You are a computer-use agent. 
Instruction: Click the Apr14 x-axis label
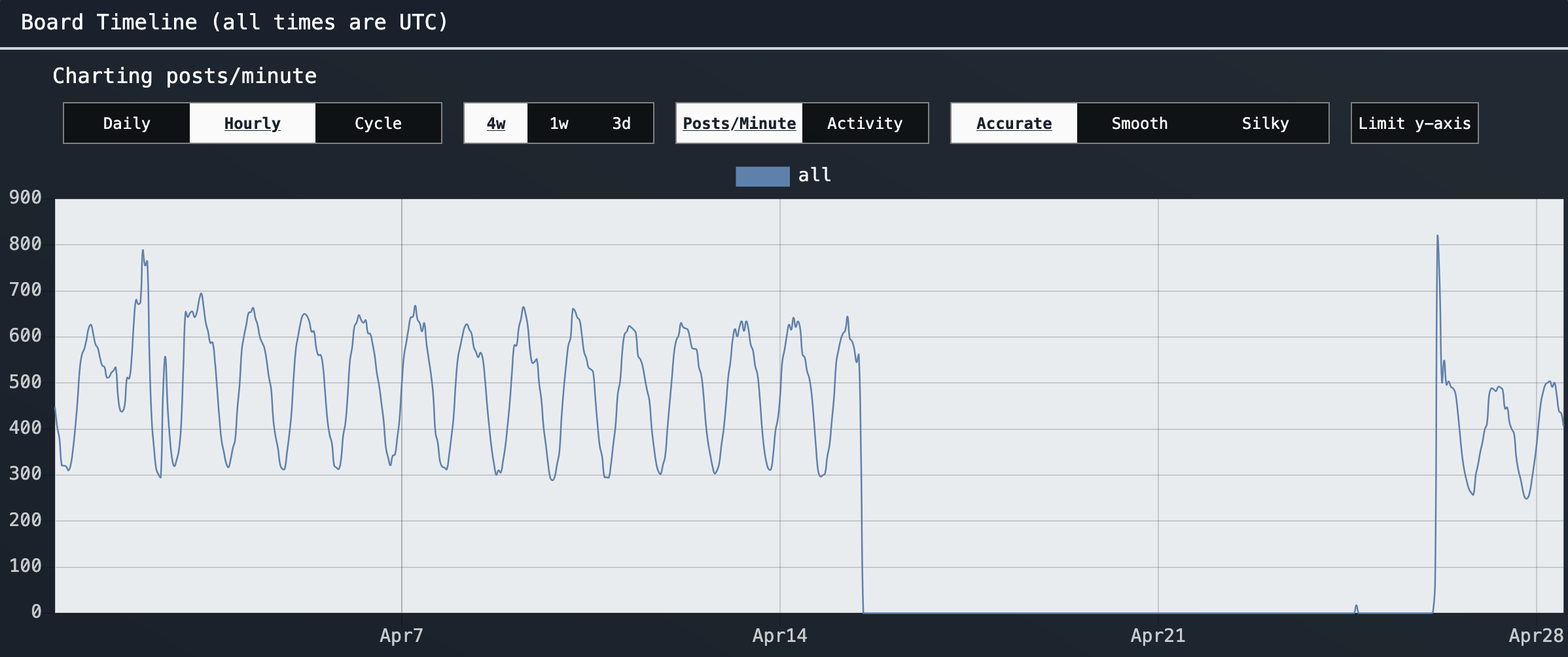click(x=779, y=635)
